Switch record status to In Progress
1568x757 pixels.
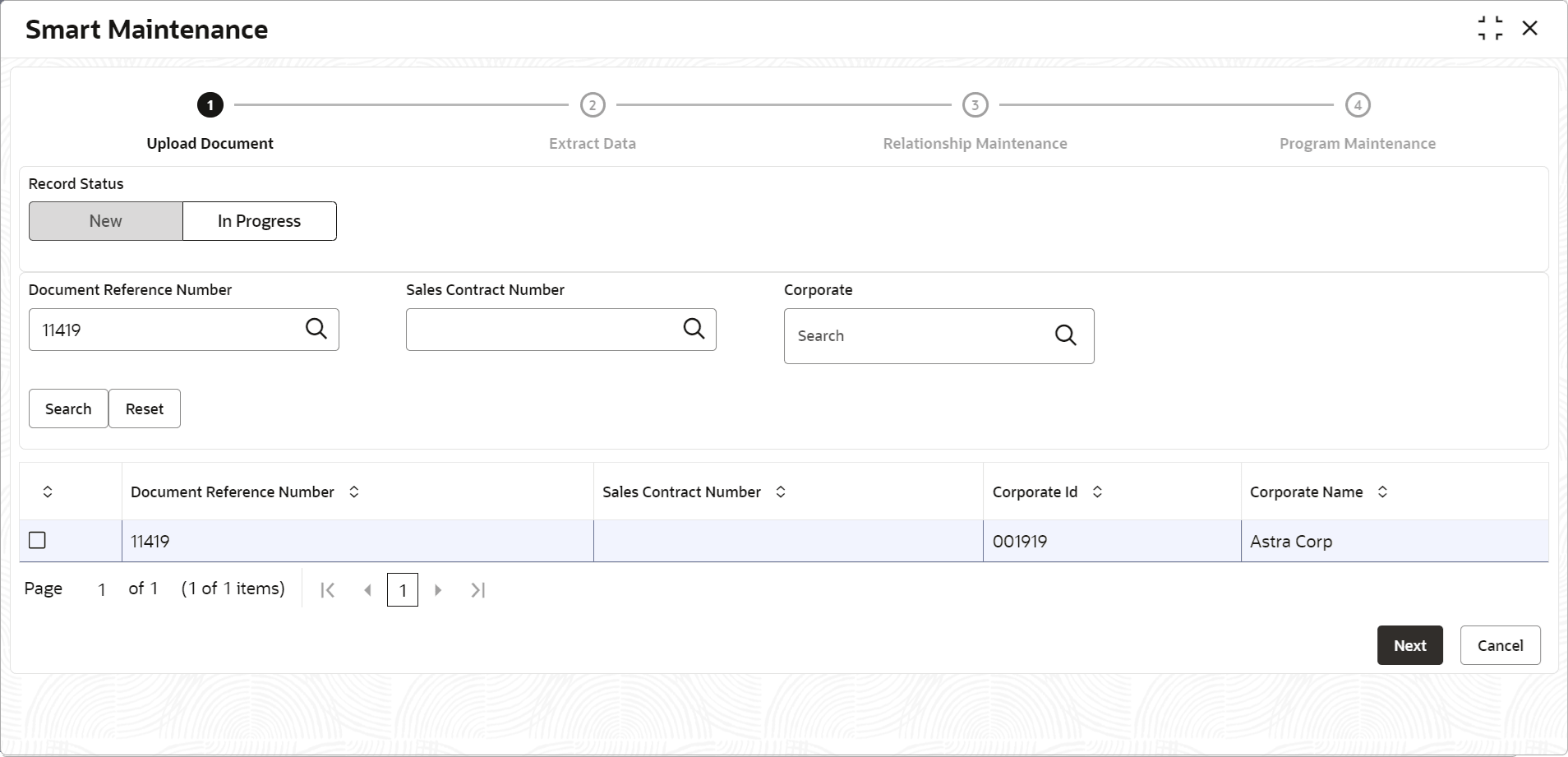259,221
